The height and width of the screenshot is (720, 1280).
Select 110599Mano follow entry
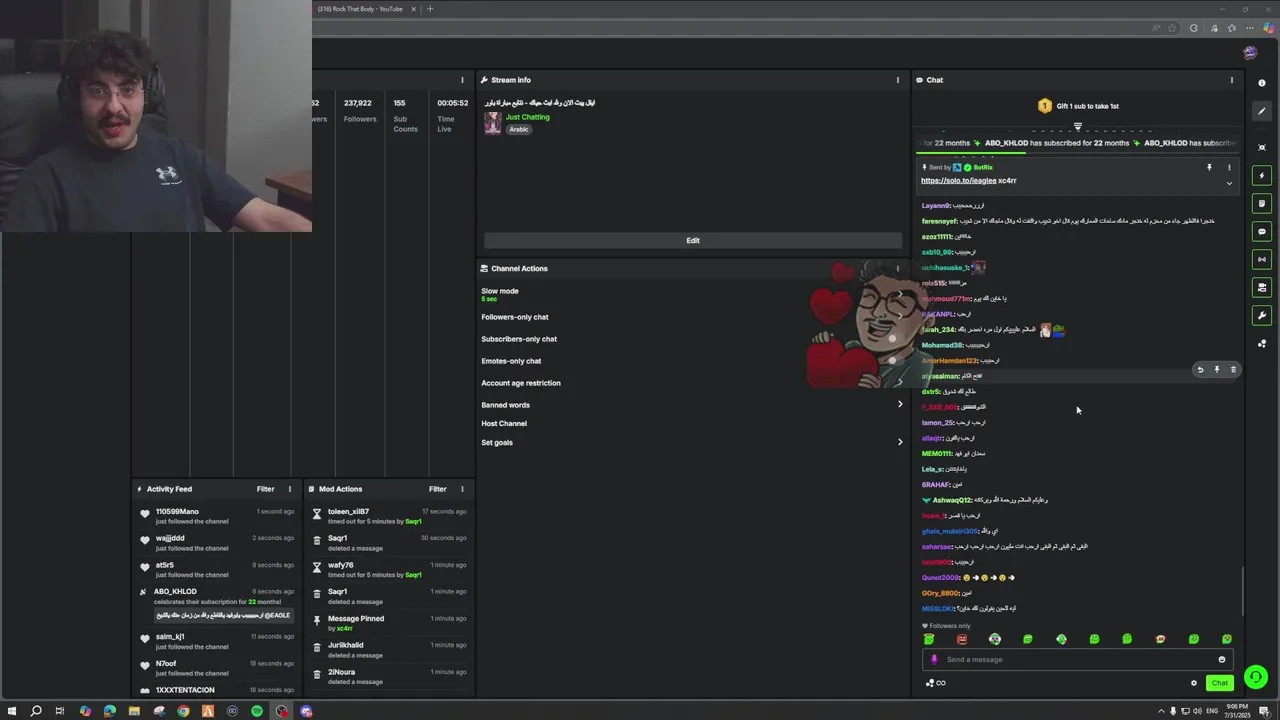(x=217, y=516)
